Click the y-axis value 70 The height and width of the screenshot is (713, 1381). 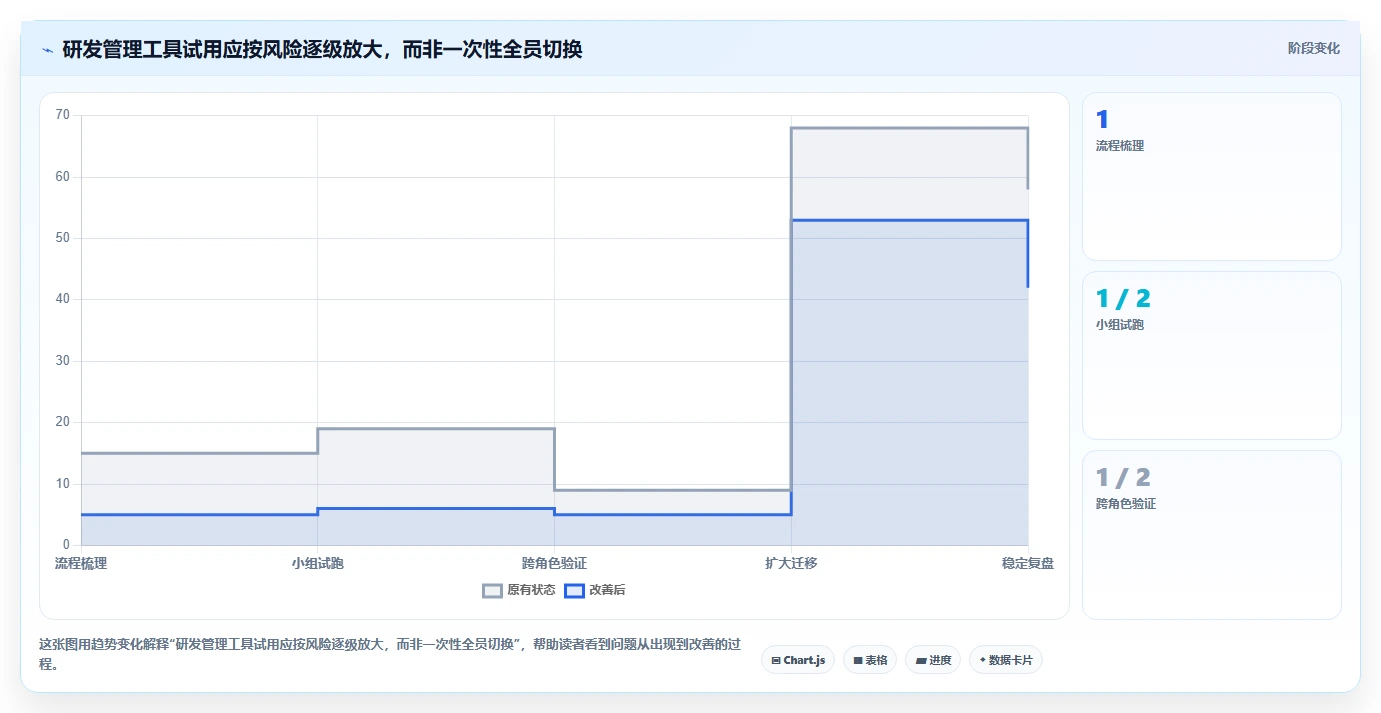coord(62,115)
